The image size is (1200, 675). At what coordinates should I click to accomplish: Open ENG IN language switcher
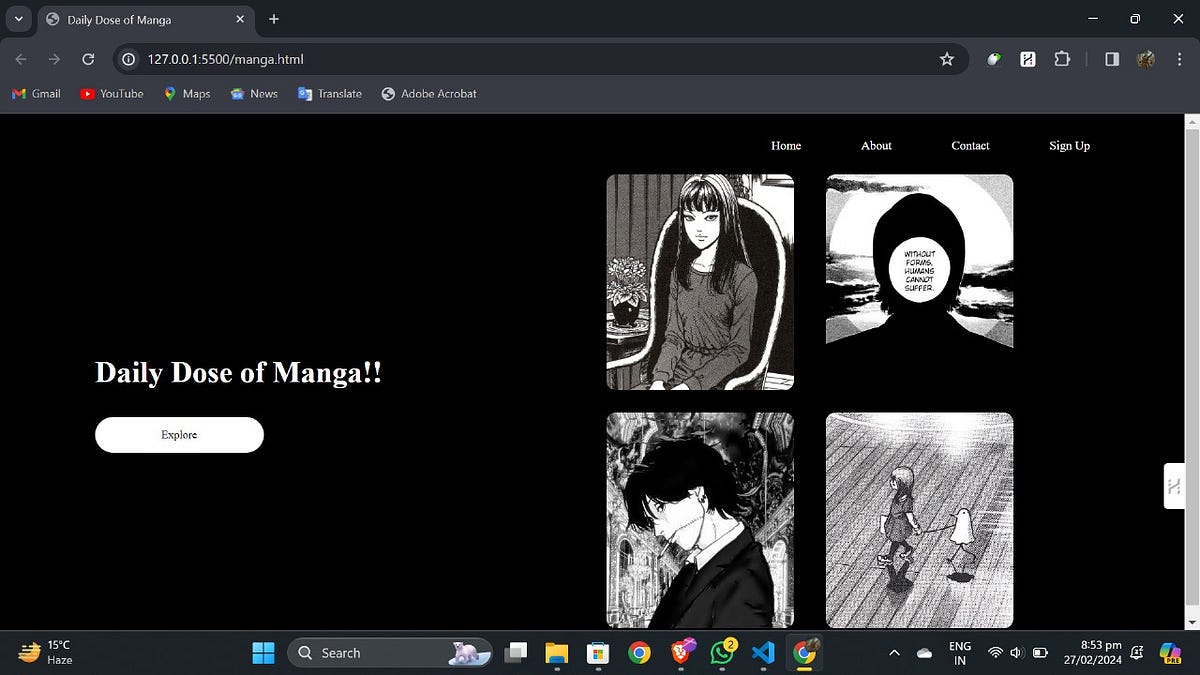[960, 653]
